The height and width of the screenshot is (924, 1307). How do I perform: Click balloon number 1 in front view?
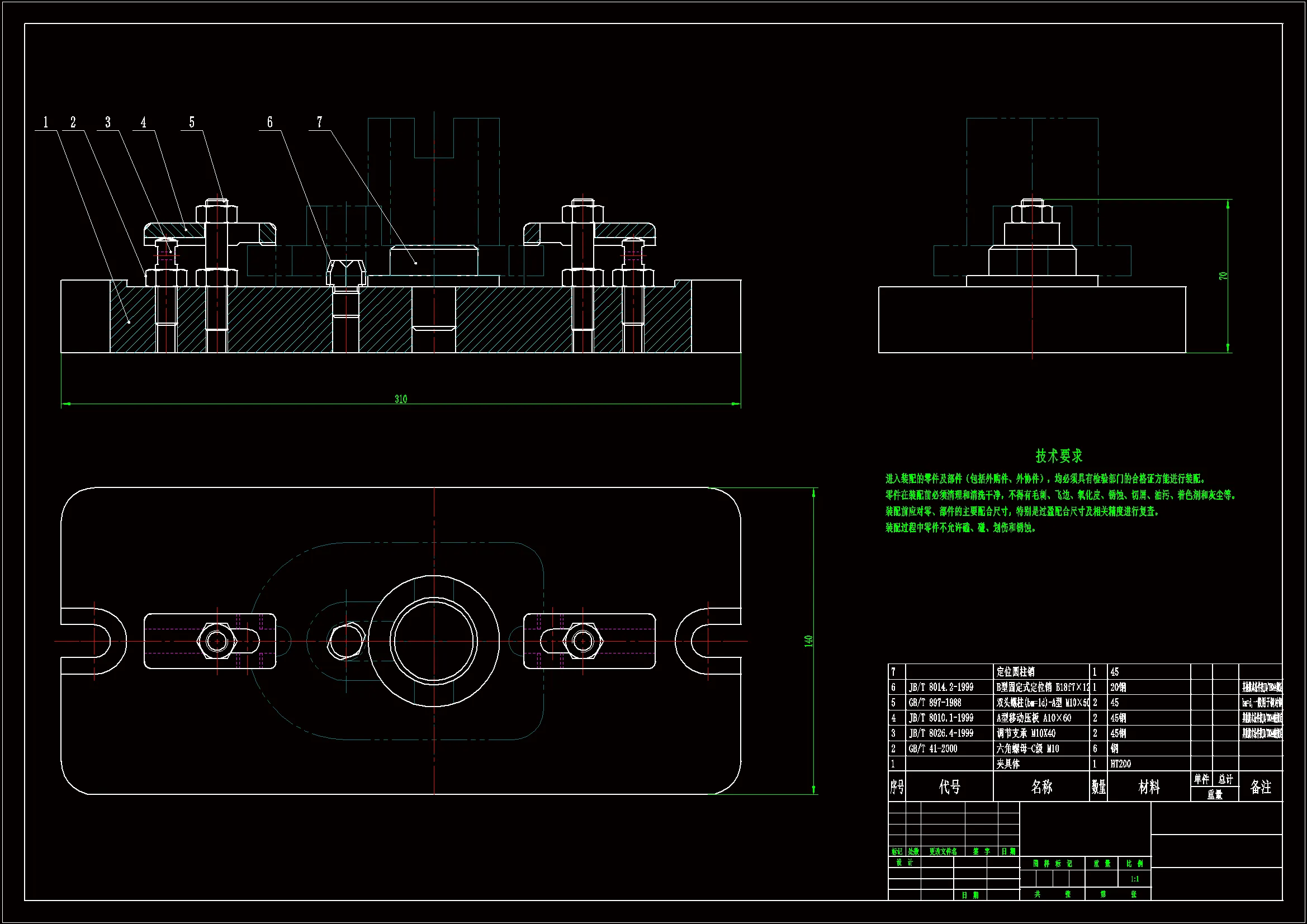45,122
